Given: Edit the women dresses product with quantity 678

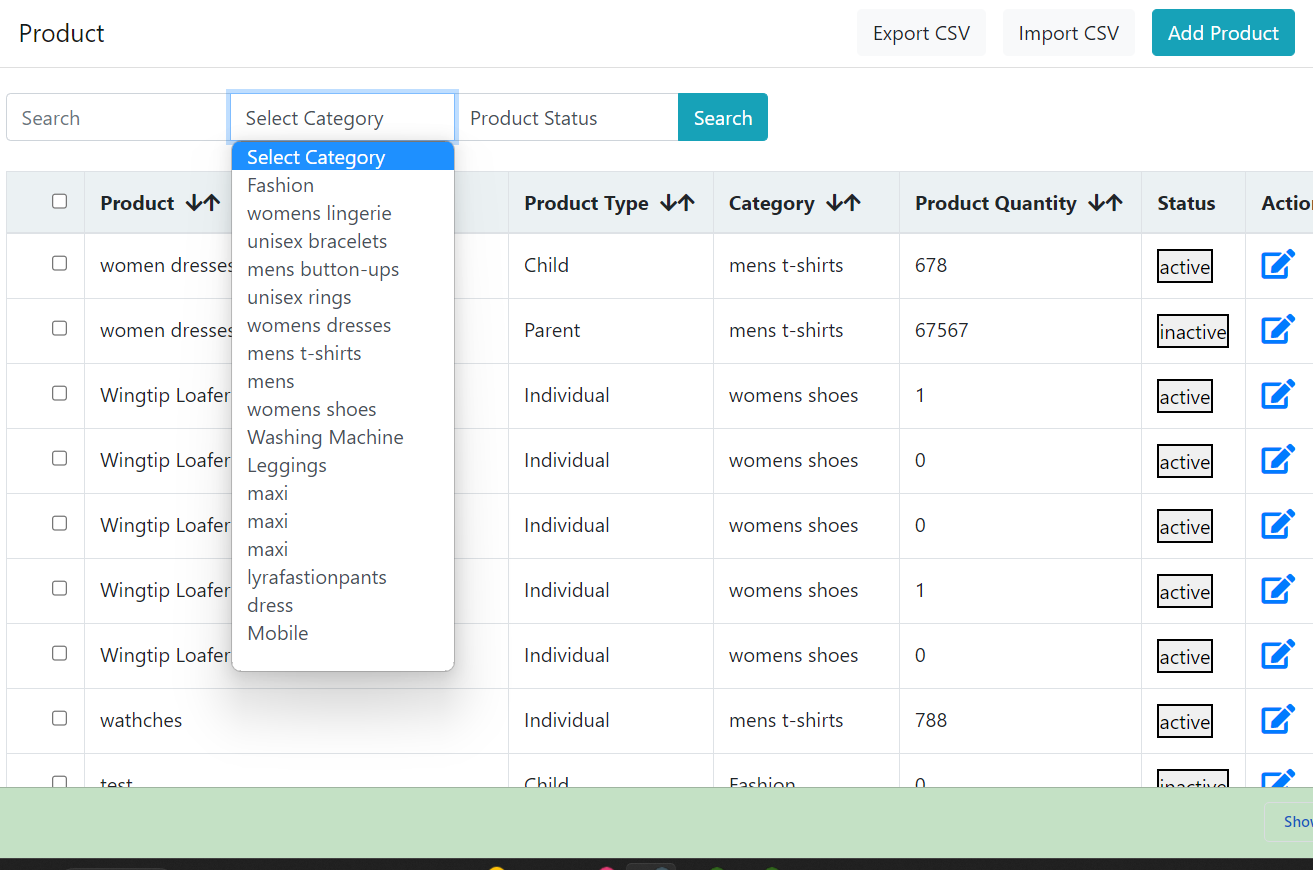Looking at the screenshot, I should (x=1278, y=265).
